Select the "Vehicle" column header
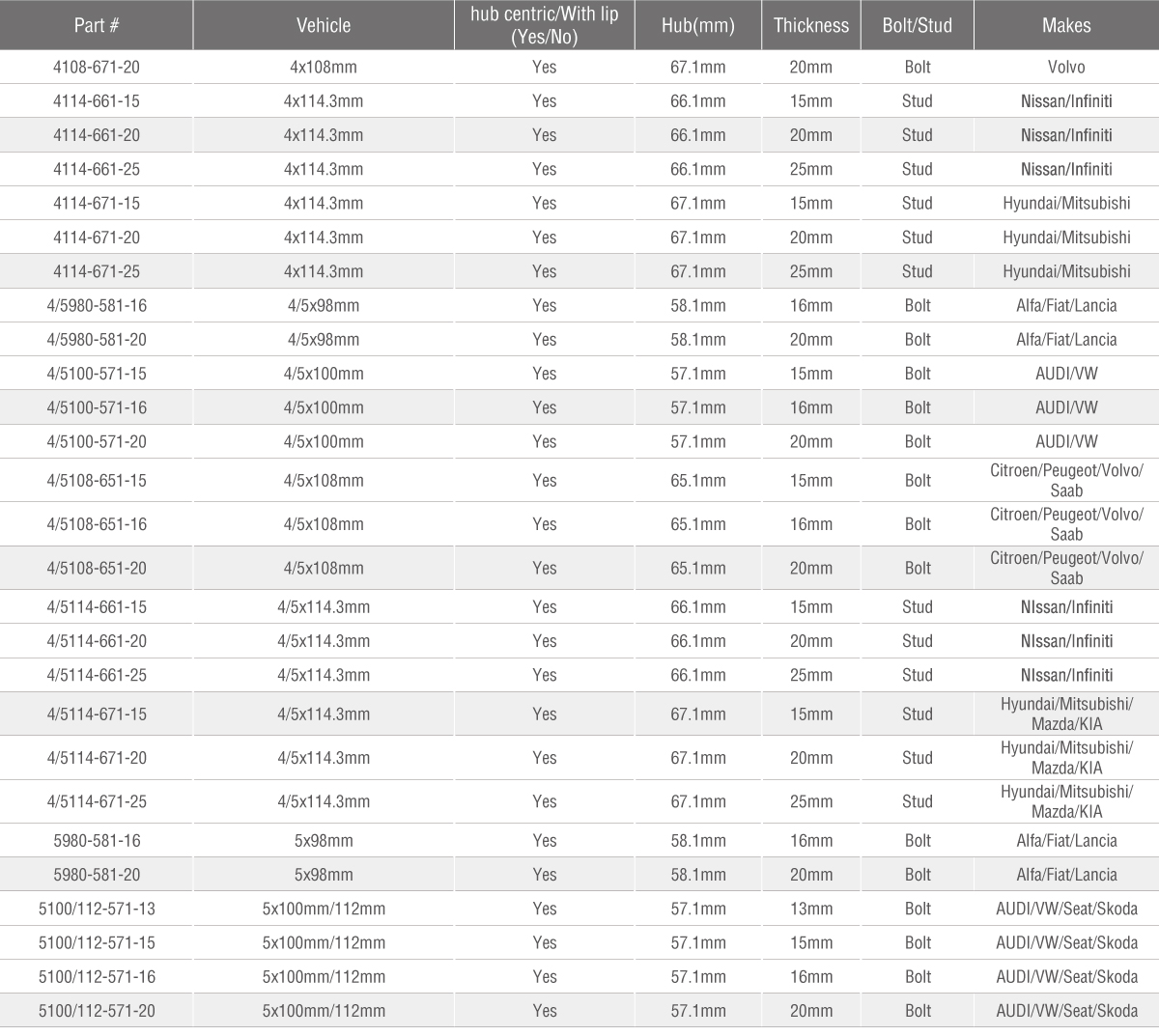Screen dimensions: 1159x1036 point(324,25)
